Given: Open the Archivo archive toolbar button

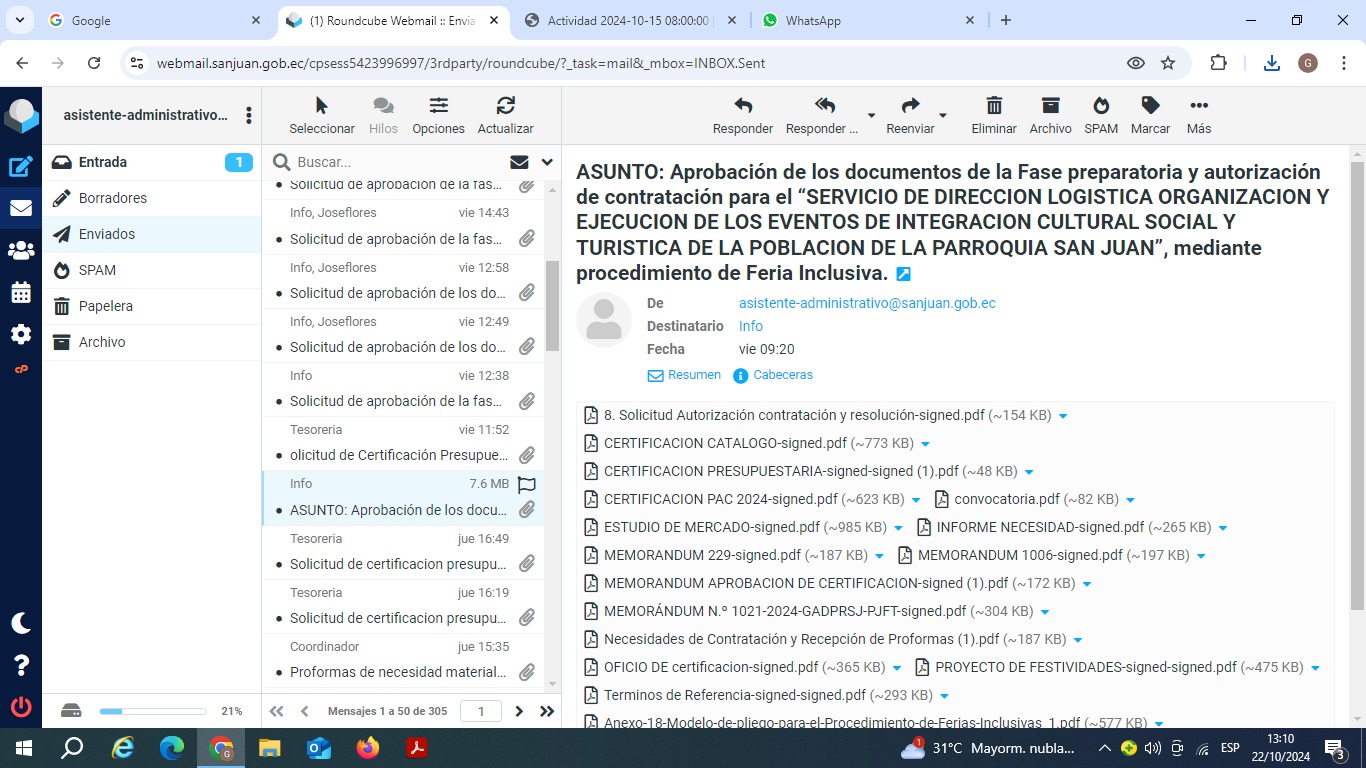Looking at the screenshot, I should (x=1050, y=106).
